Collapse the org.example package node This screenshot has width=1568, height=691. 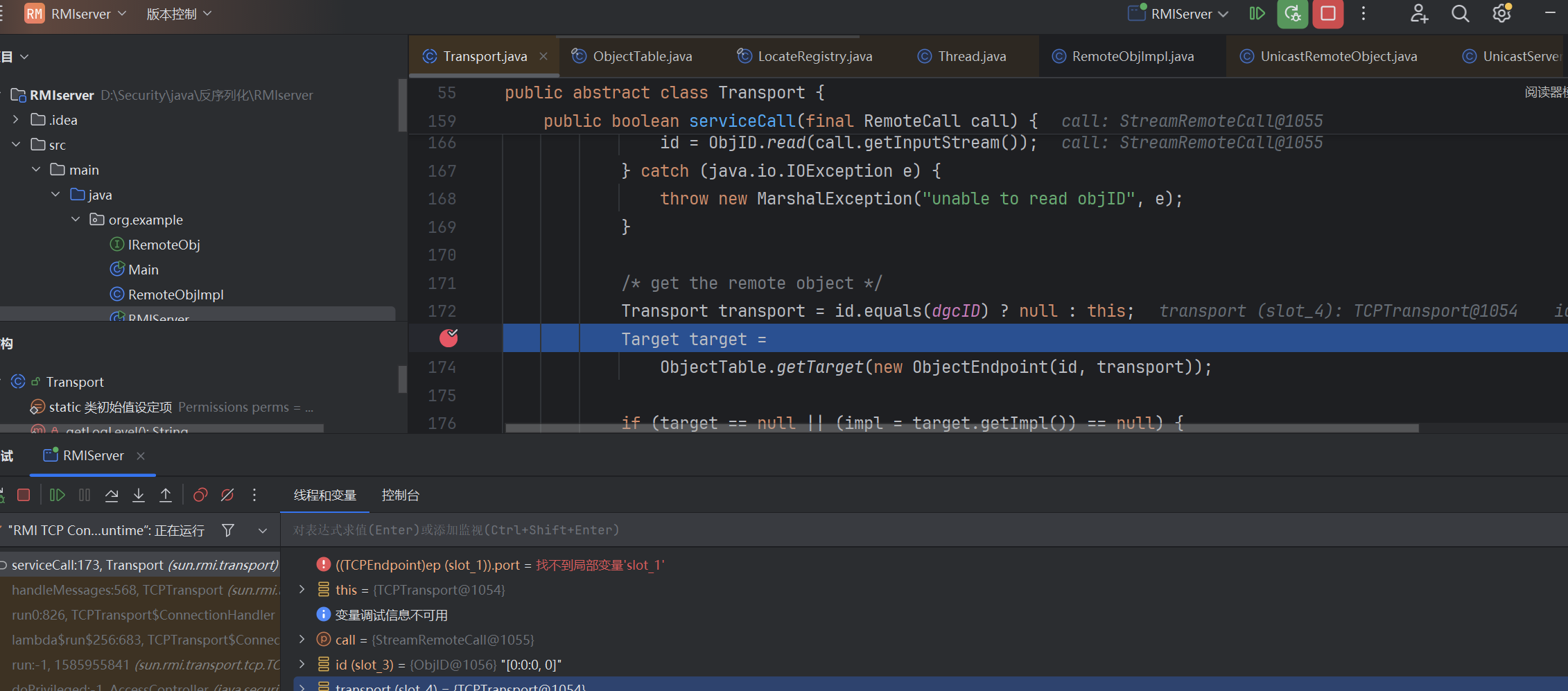[76, 220]
